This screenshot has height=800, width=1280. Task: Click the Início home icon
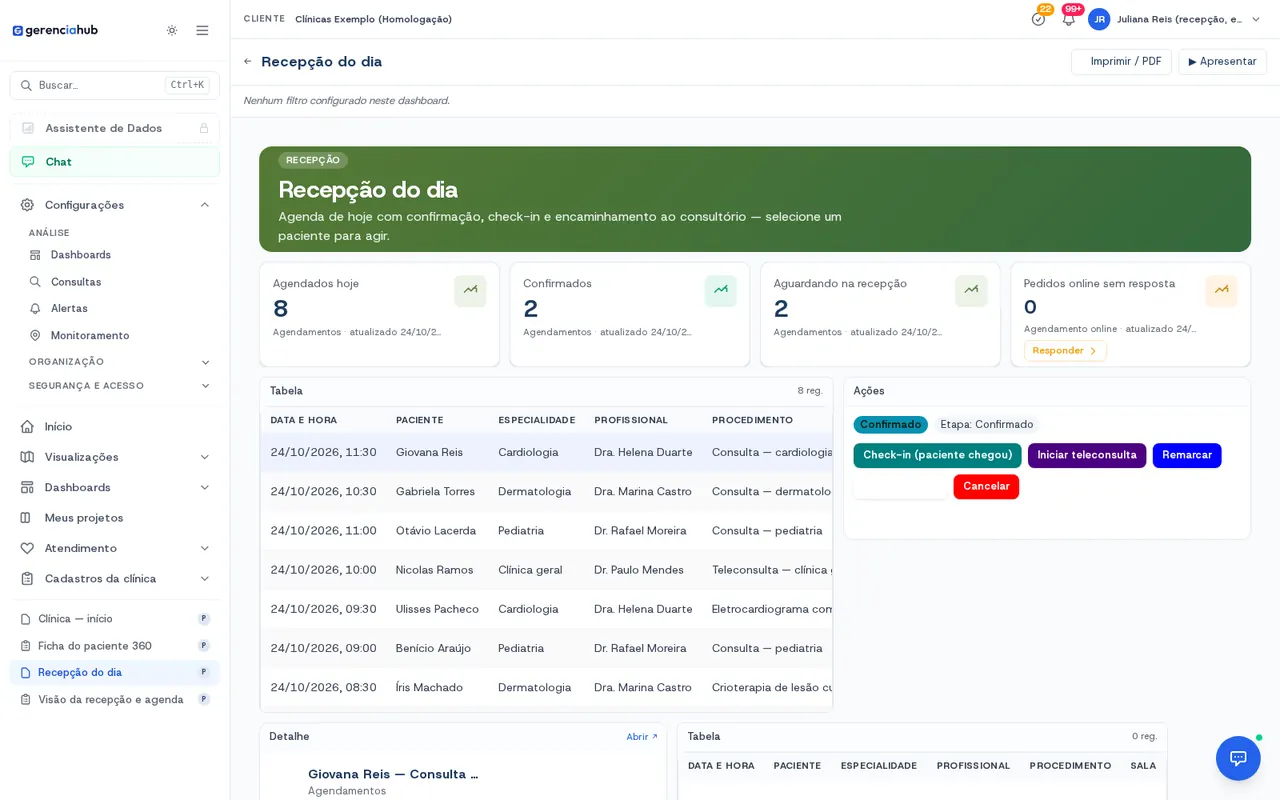tap(27, 426)
